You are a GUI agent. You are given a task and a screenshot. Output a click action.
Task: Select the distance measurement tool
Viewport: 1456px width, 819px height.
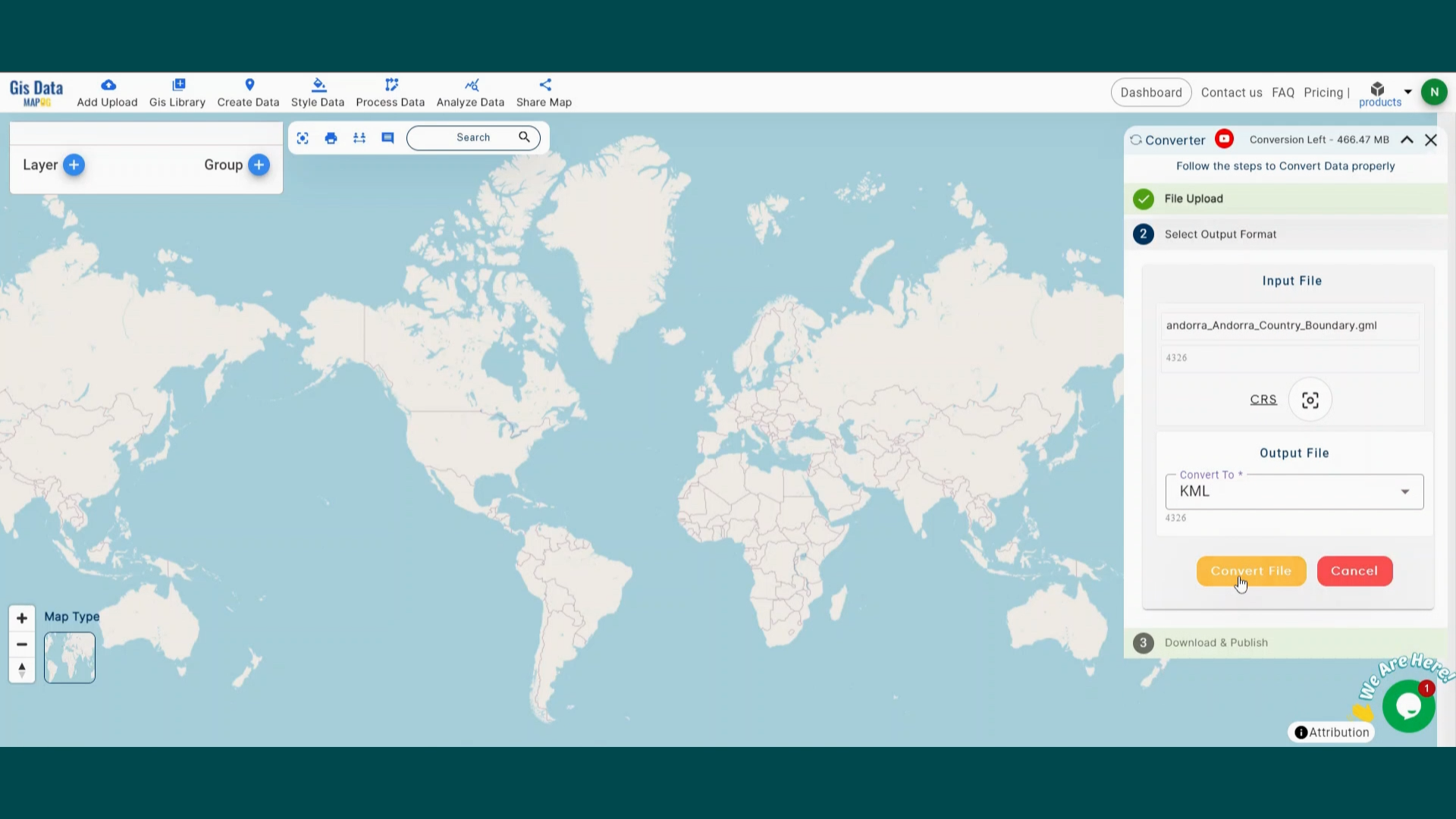tap(359, 138)
